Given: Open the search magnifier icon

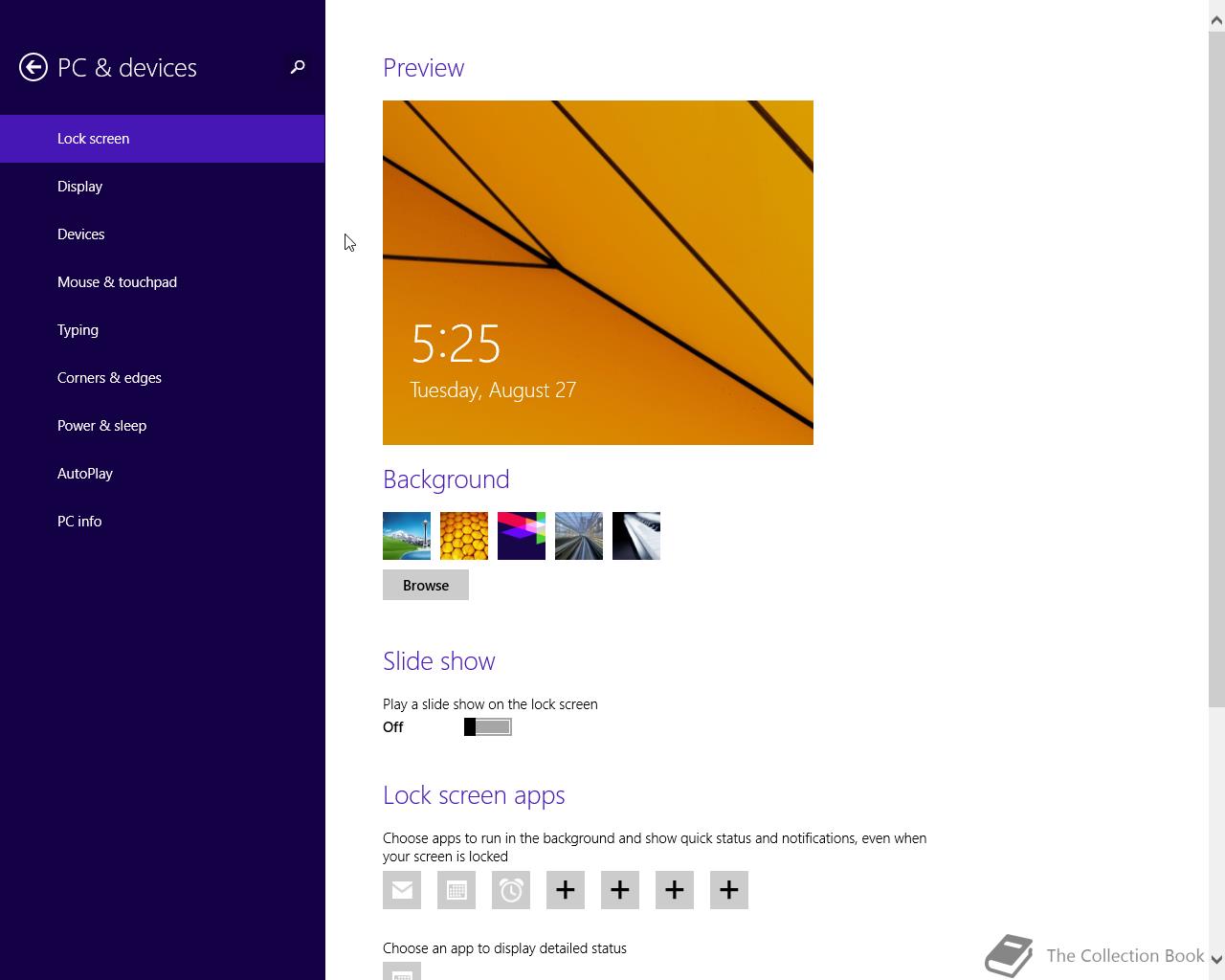Looking at the screenshot, I should [298, 67].
